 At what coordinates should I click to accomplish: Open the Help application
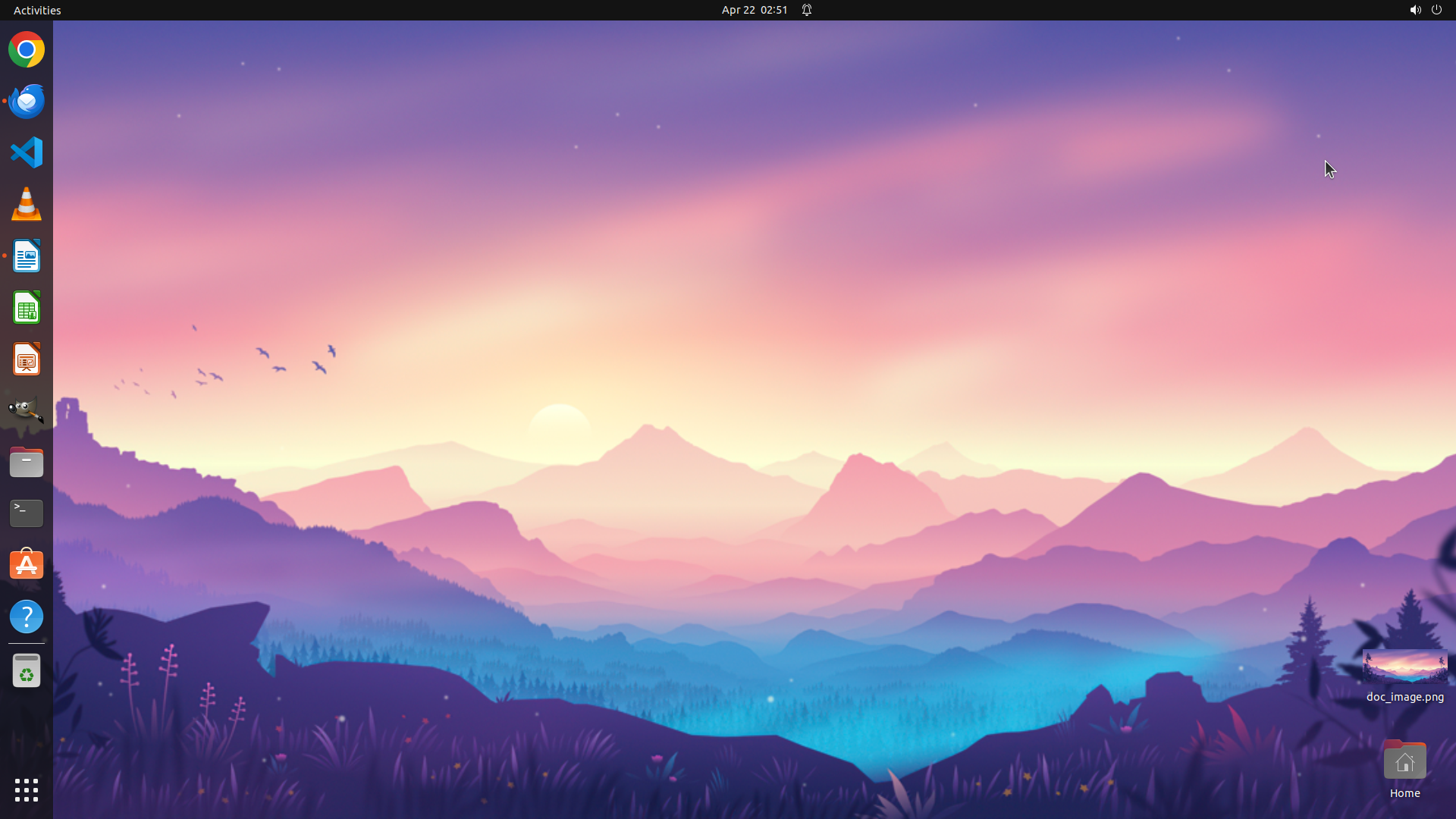(27, 617)
